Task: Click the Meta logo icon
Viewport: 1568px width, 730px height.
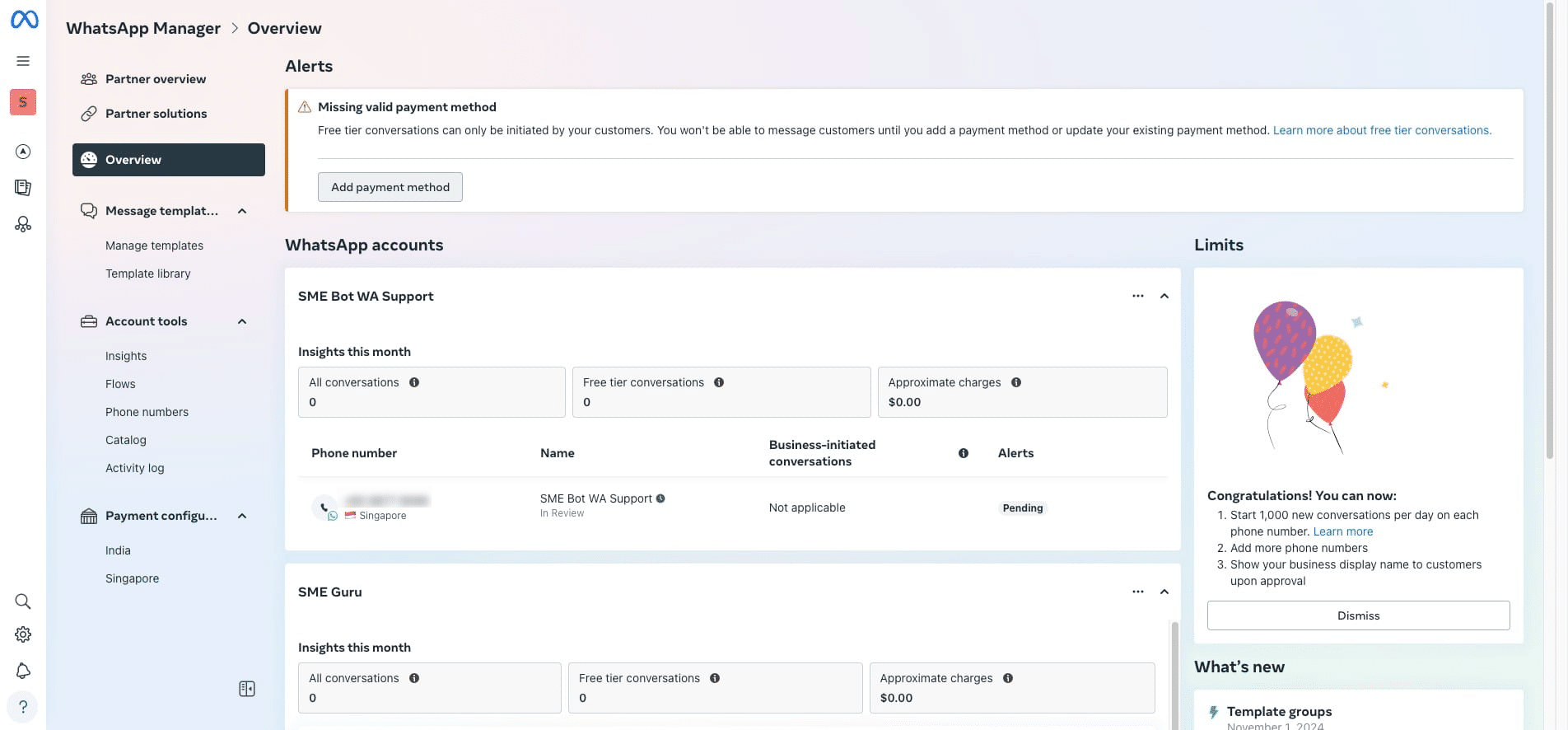Action: pos(24,19)
